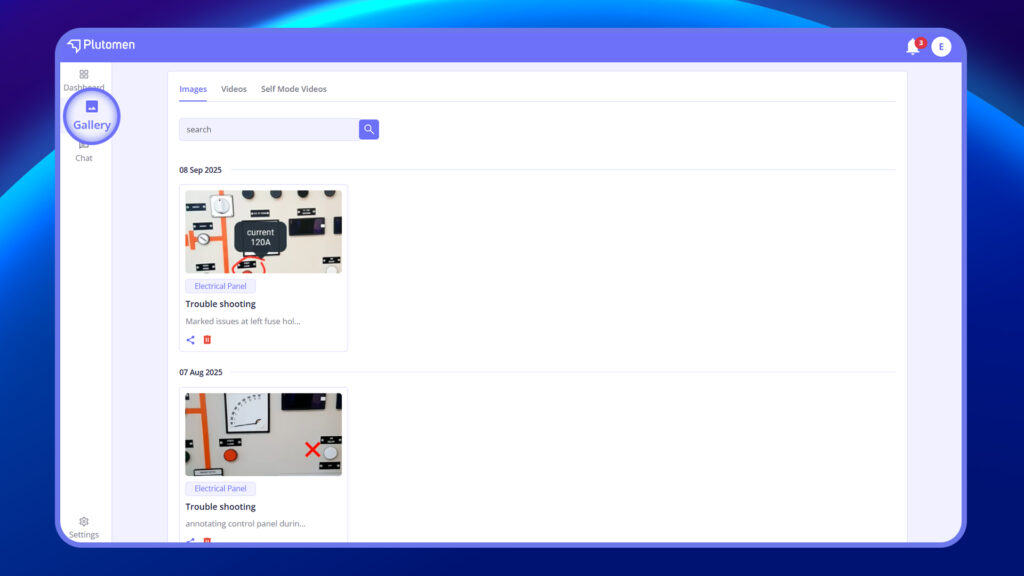The image size is (1024, 576).
Task: Open Dashboard in sidebar
Action: [84, 80]
